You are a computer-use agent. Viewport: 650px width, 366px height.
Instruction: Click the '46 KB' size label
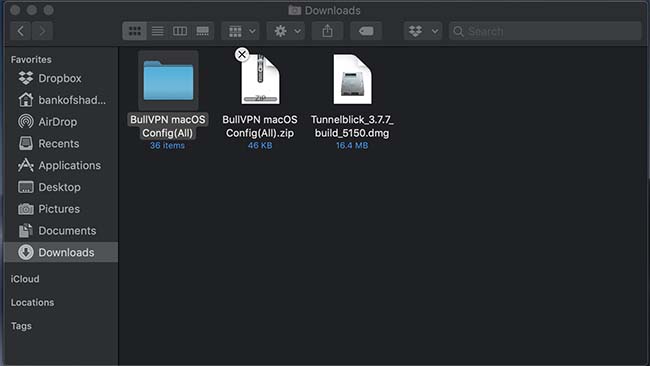(x=260, y=145)
